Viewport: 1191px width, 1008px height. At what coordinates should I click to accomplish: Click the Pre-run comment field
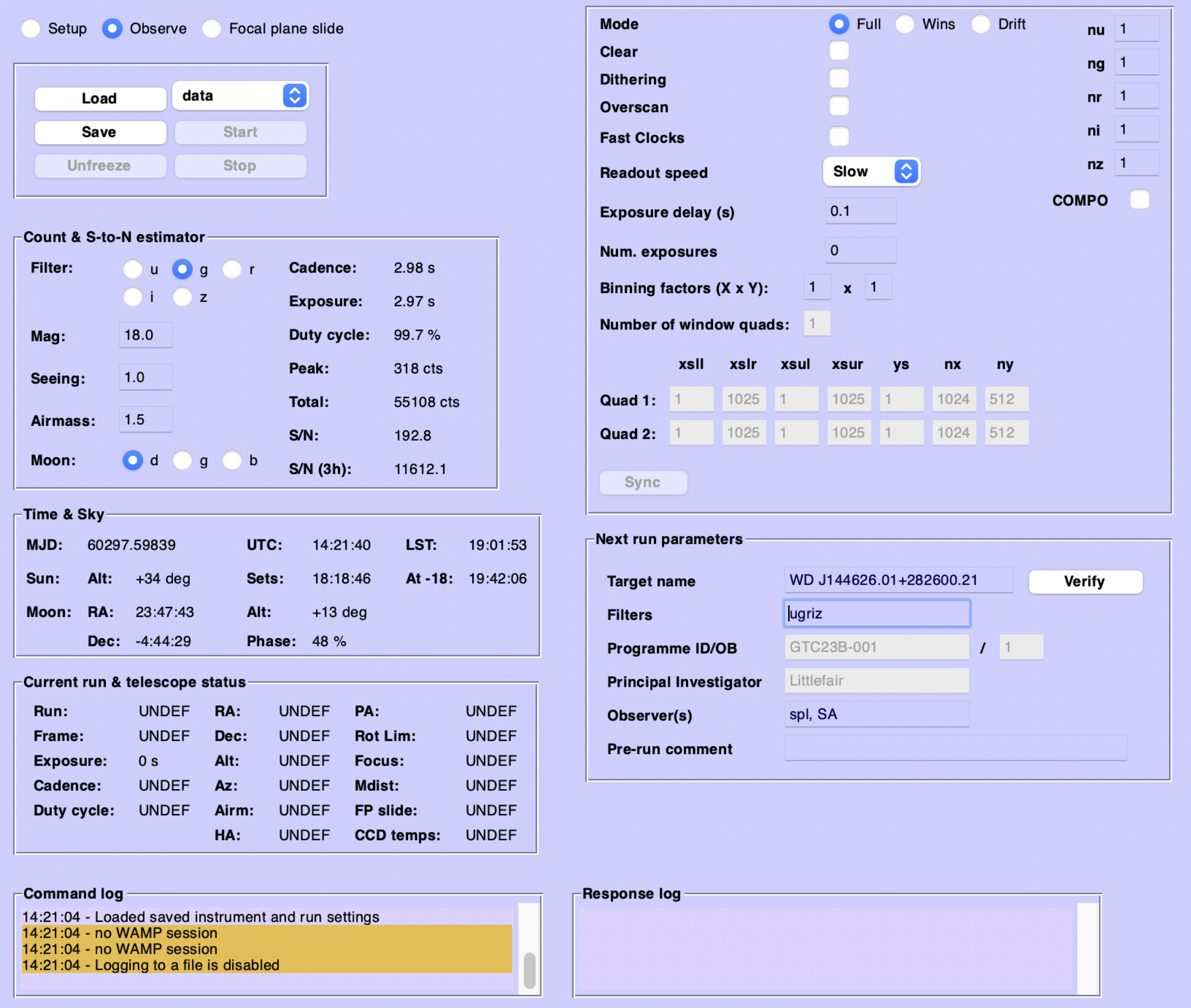956,748
